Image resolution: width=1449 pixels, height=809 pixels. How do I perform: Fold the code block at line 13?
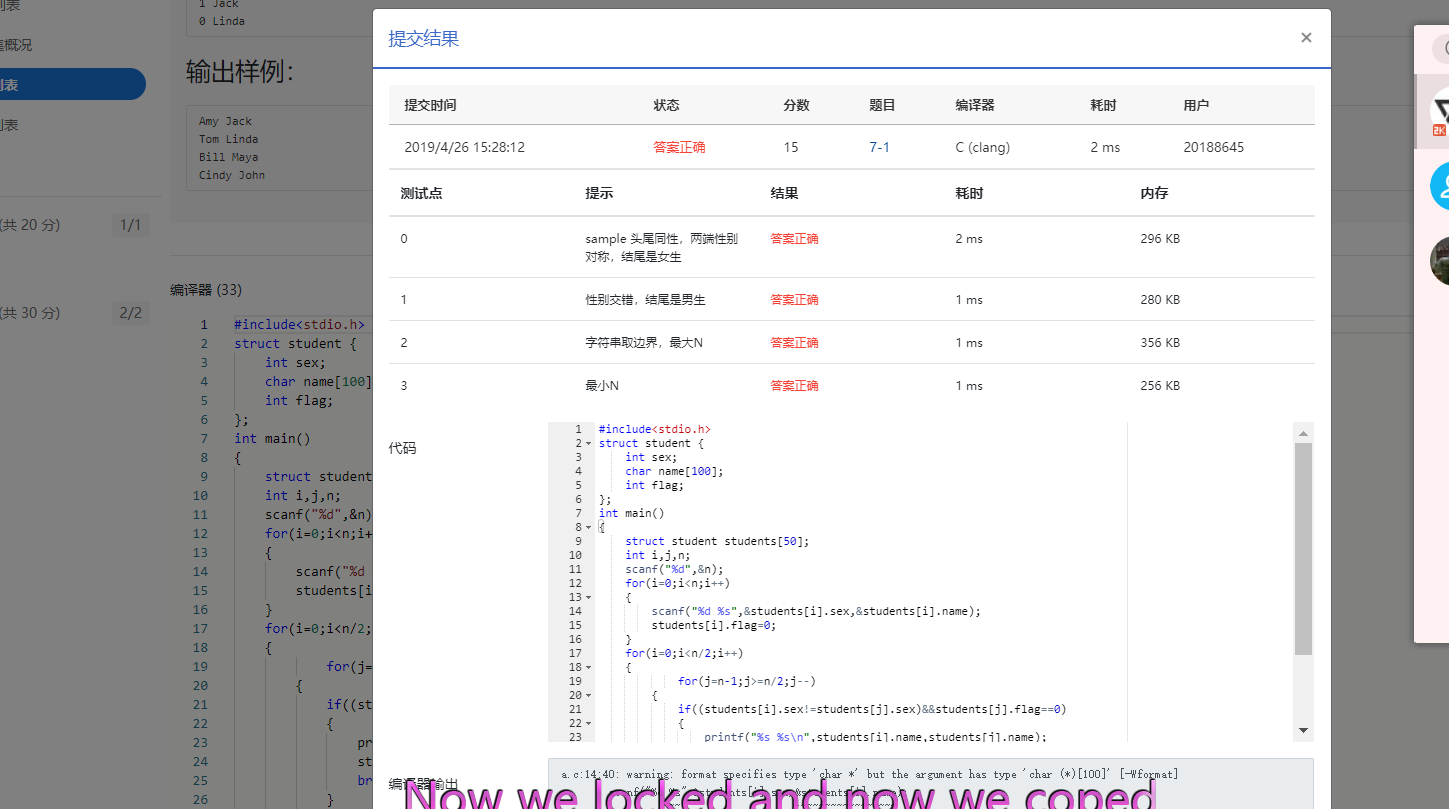588,597
